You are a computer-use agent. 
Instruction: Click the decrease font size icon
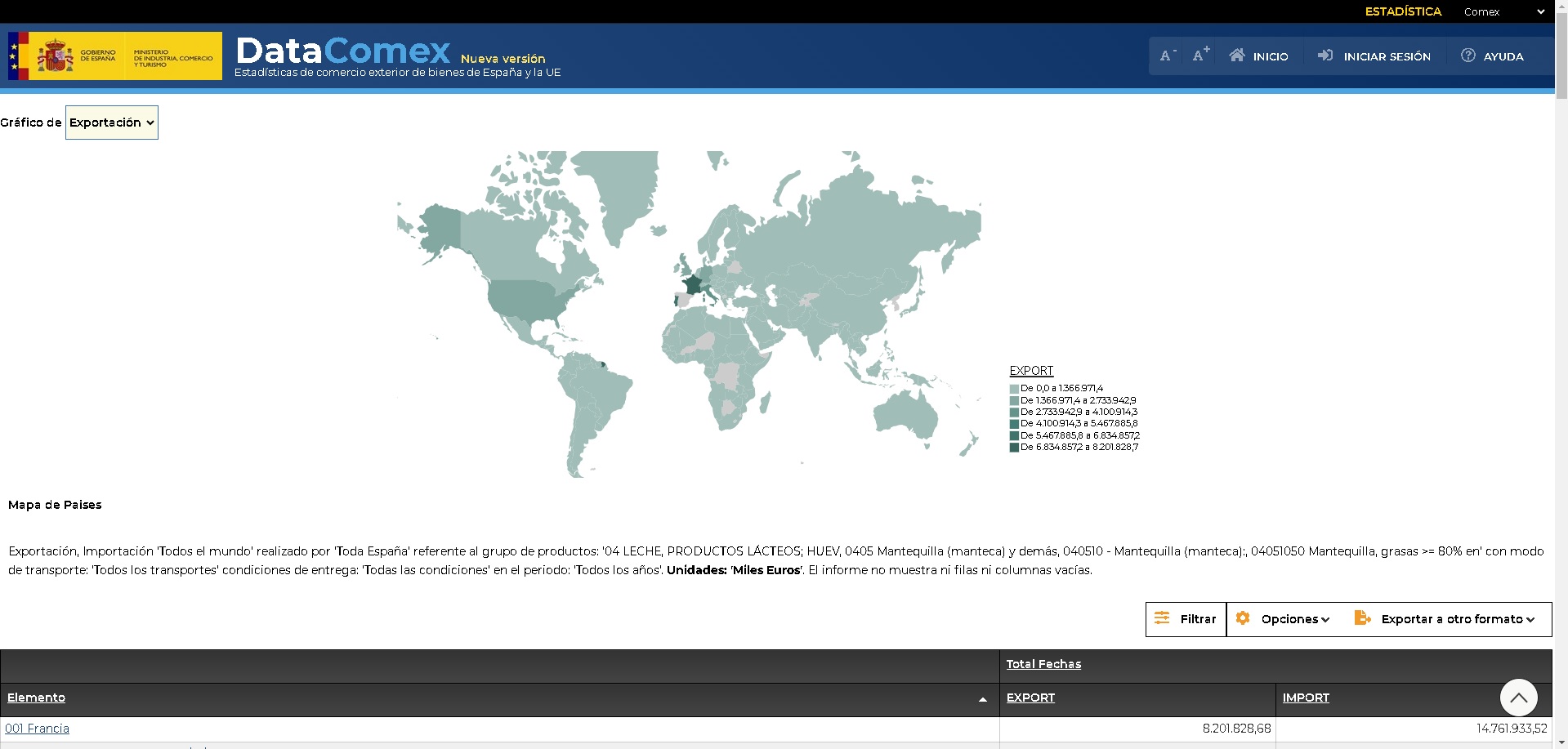1166,55
